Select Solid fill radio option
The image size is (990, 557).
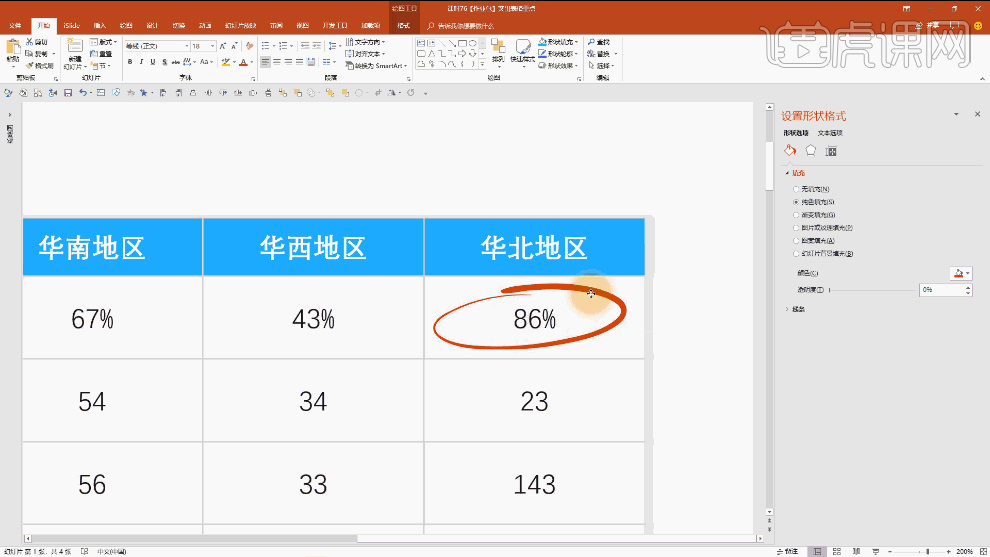[x=796, y=202]
